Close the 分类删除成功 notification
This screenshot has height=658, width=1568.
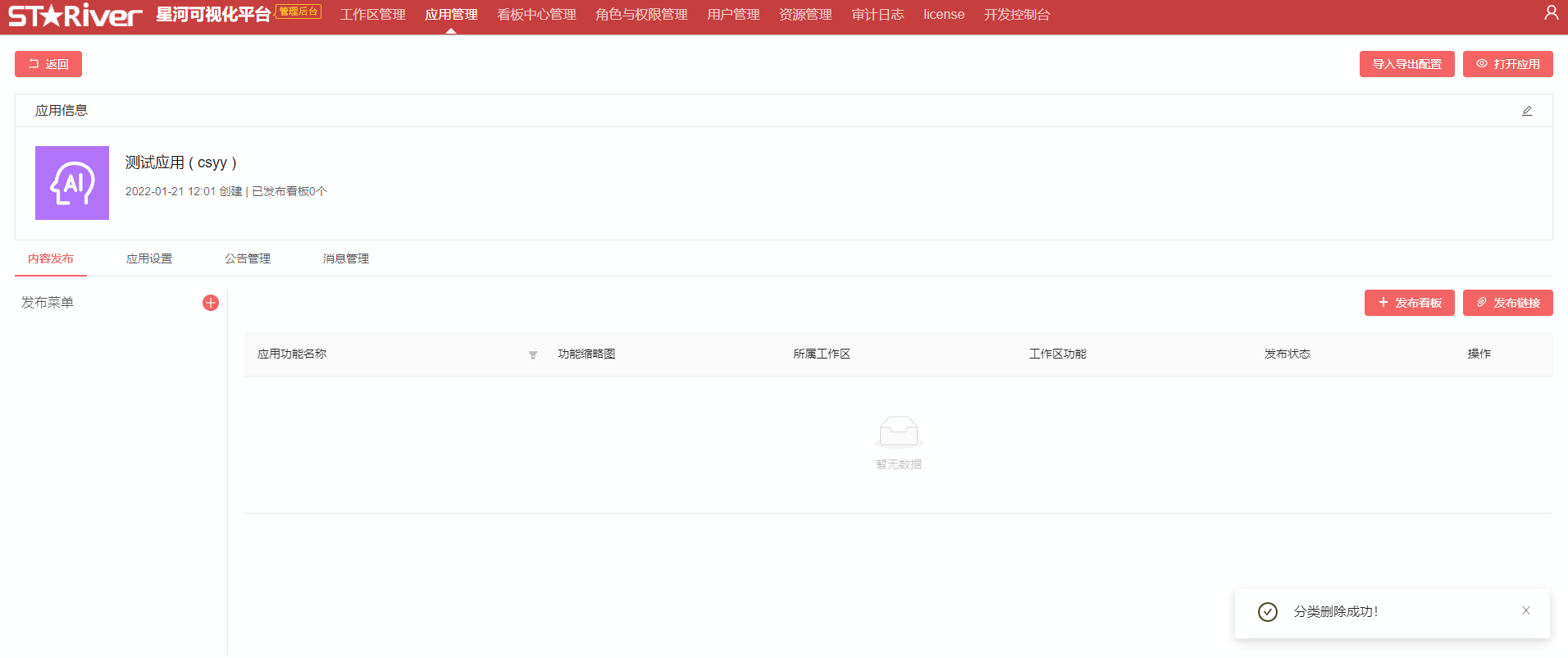1525,610
